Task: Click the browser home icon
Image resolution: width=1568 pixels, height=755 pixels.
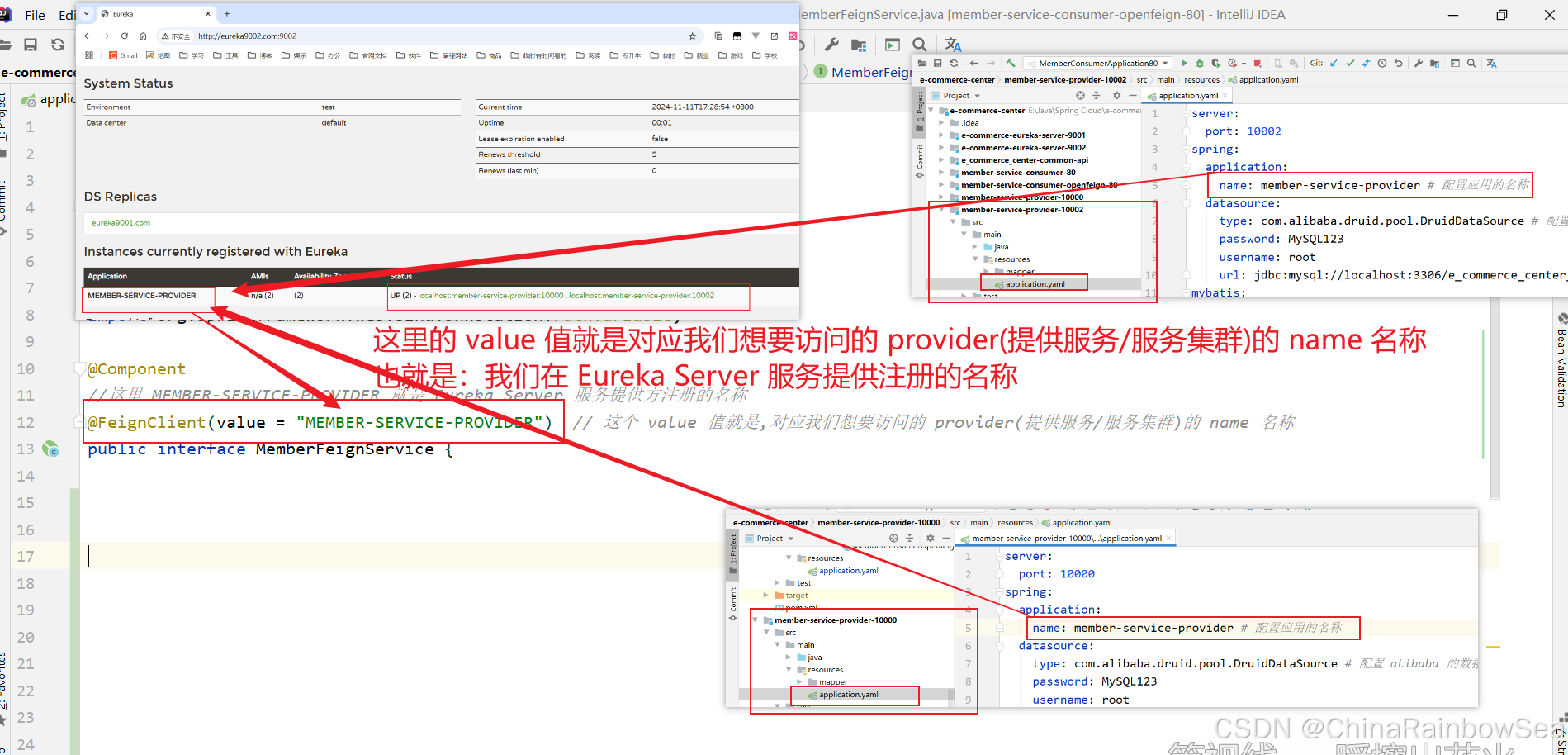Action: (x=143, y=36)
